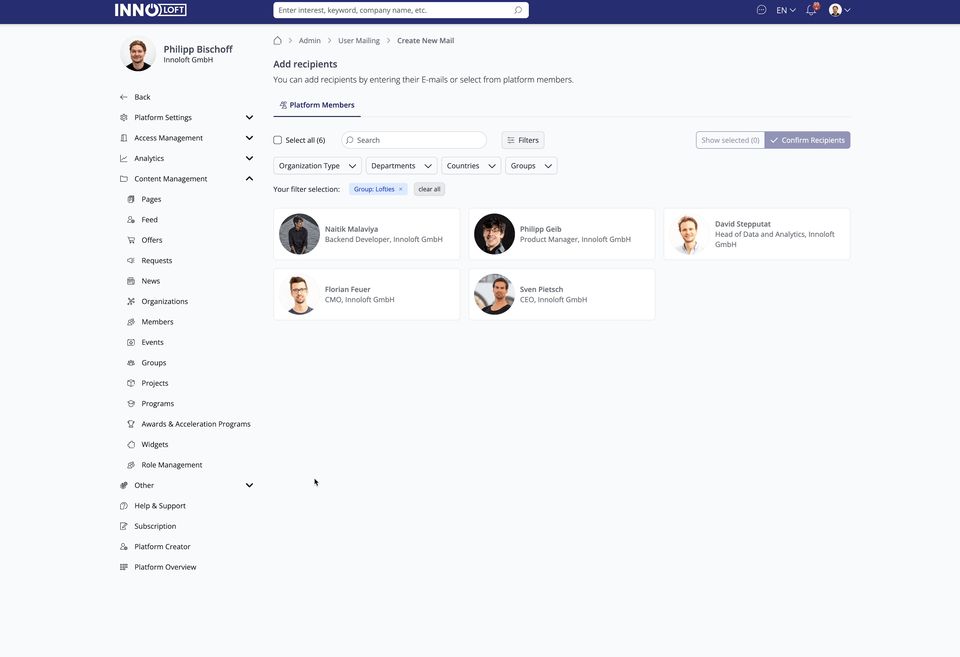Switch to the Platform Members tab

point(317,105)
